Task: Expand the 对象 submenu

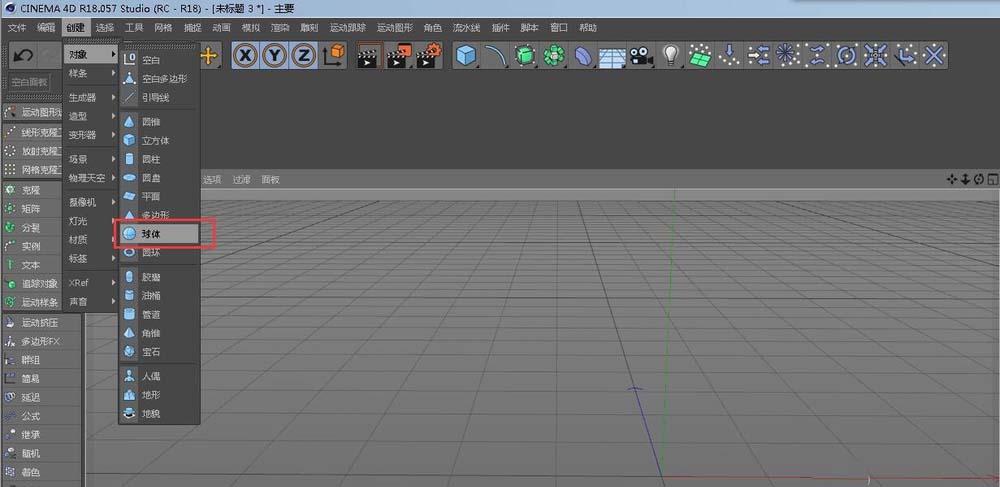Action: coord(91,55)
